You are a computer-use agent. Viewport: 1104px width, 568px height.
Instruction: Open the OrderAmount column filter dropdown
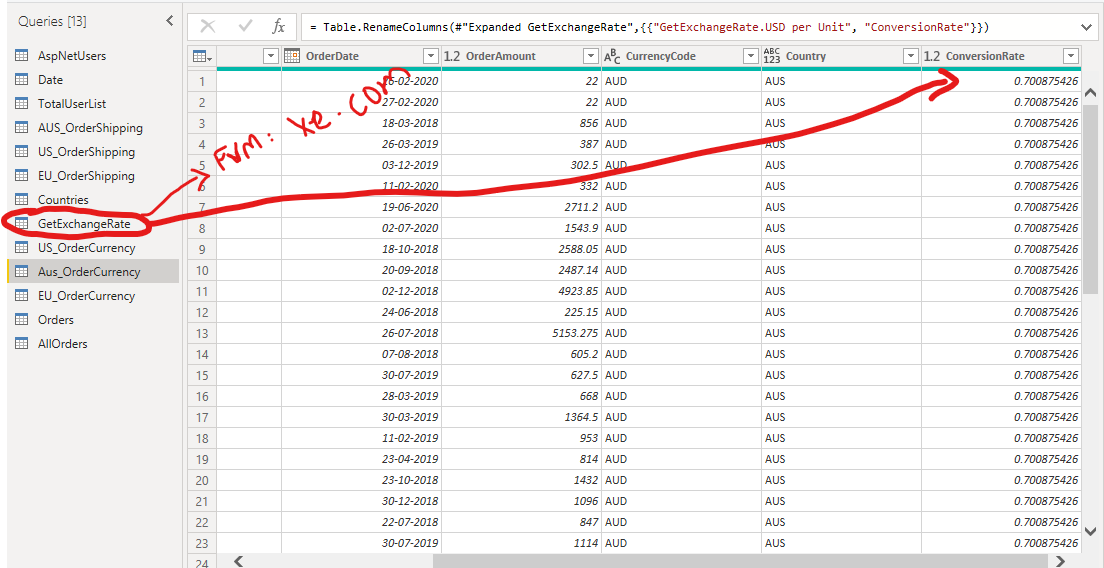coord(591,56)
